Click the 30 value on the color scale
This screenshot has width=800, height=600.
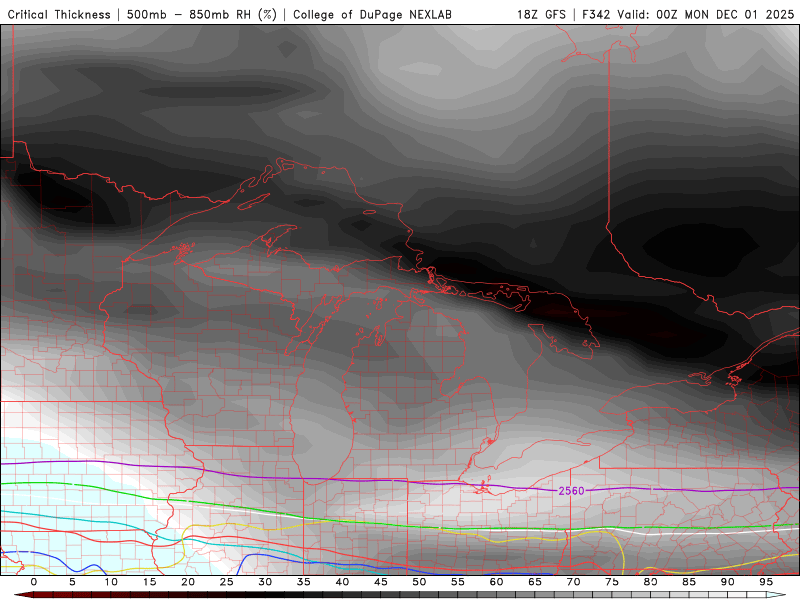tap(265, 582)
